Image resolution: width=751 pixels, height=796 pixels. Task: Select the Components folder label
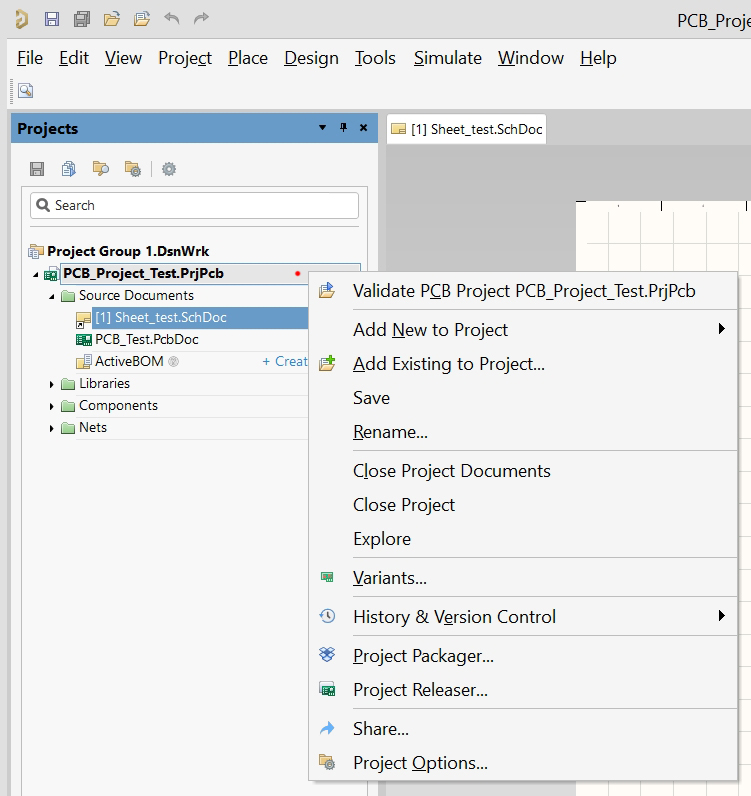point(118,406)
